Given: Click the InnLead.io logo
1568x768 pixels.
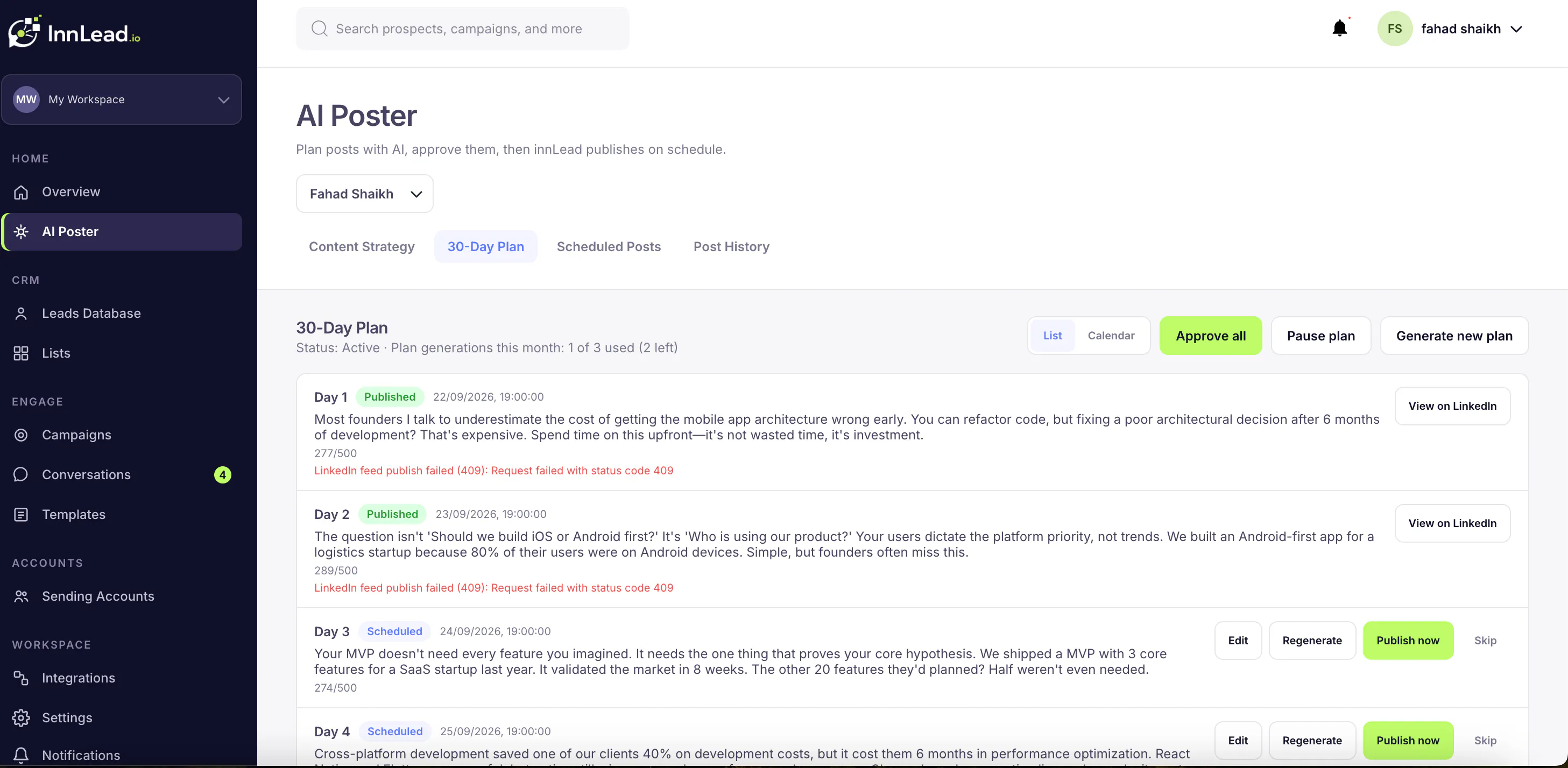Looking at the screenshot, I should point(74,32).
